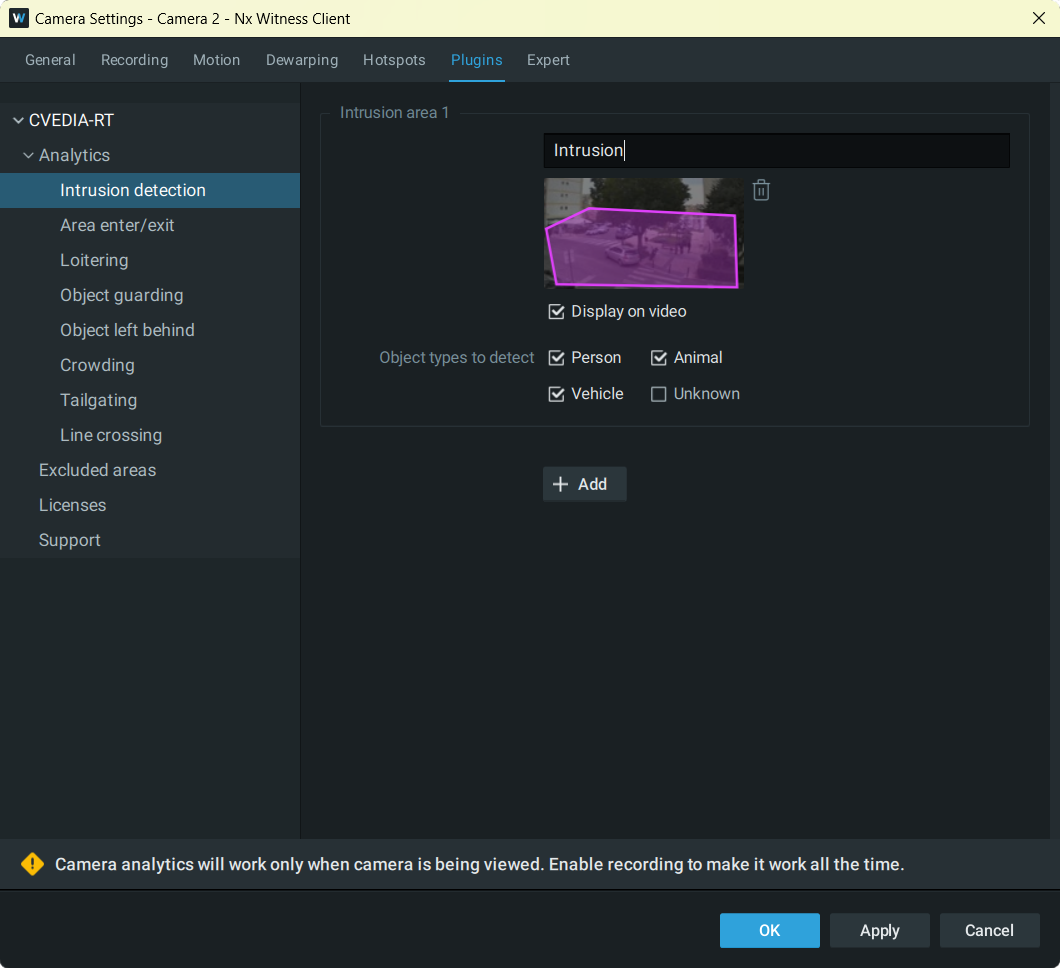Click the intrusion area name field
This screenshot has width=1060, height=968.
pos(776,150)
